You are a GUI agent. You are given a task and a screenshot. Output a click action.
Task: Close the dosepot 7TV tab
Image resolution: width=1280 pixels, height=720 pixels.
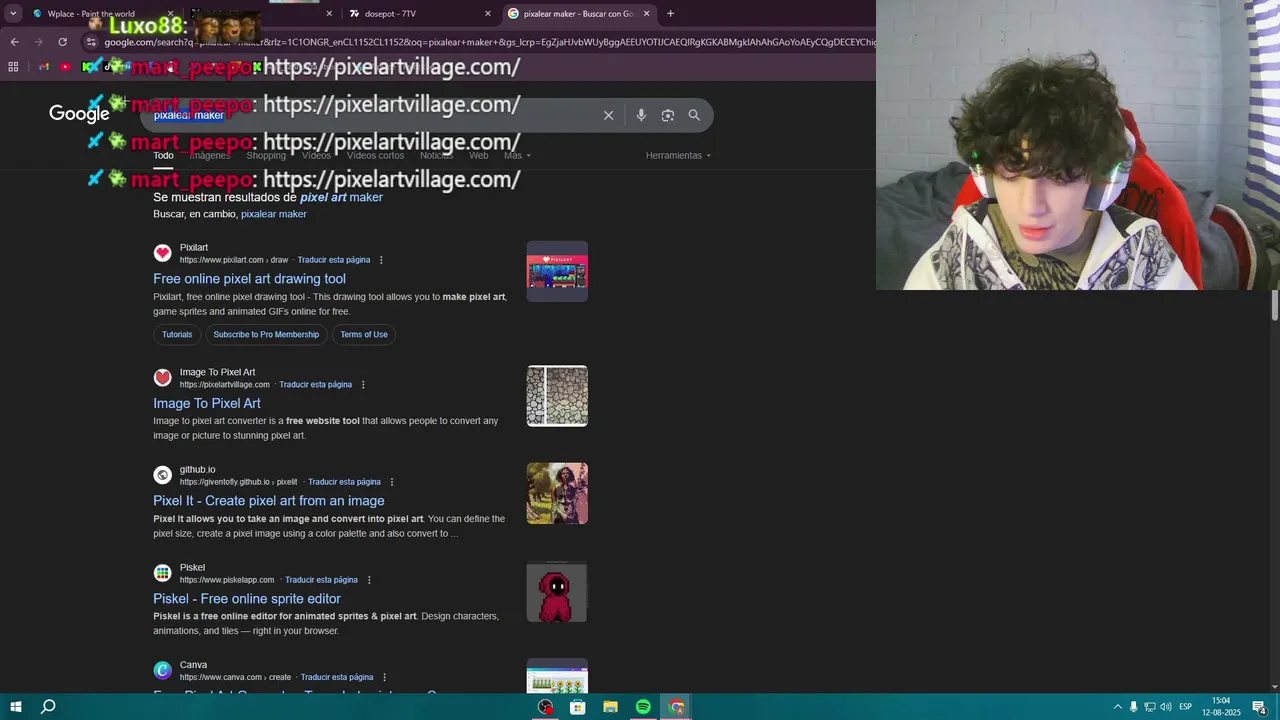488,14
